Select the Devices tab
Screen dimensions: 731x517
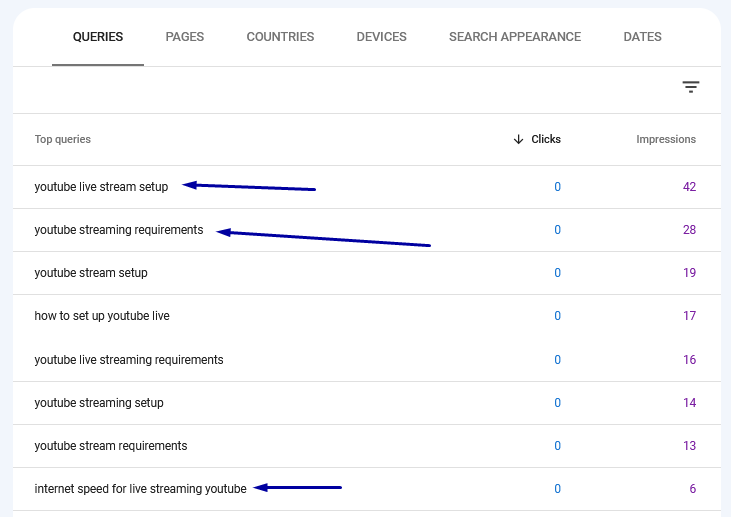click(x=381, y=37)
